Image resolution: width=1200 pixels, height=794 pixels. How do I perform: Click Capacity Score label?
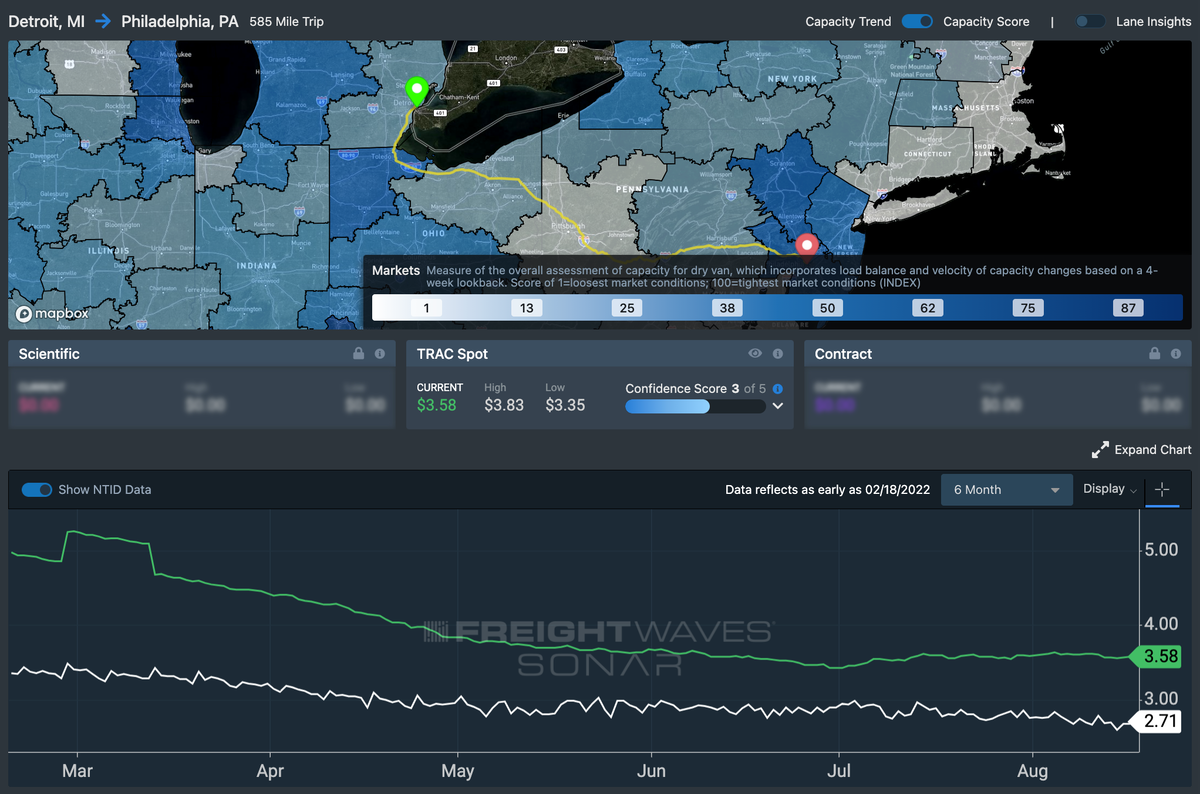986,21
